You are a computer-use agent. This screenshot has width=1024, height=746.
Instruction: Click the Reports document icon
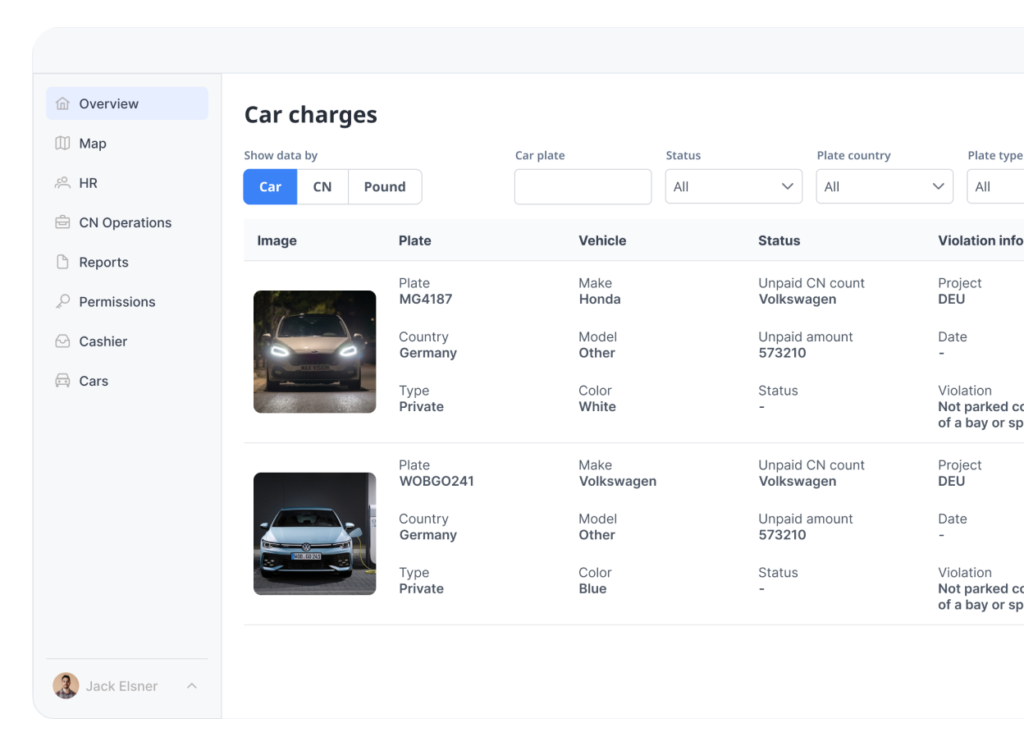tap(63, 262)
